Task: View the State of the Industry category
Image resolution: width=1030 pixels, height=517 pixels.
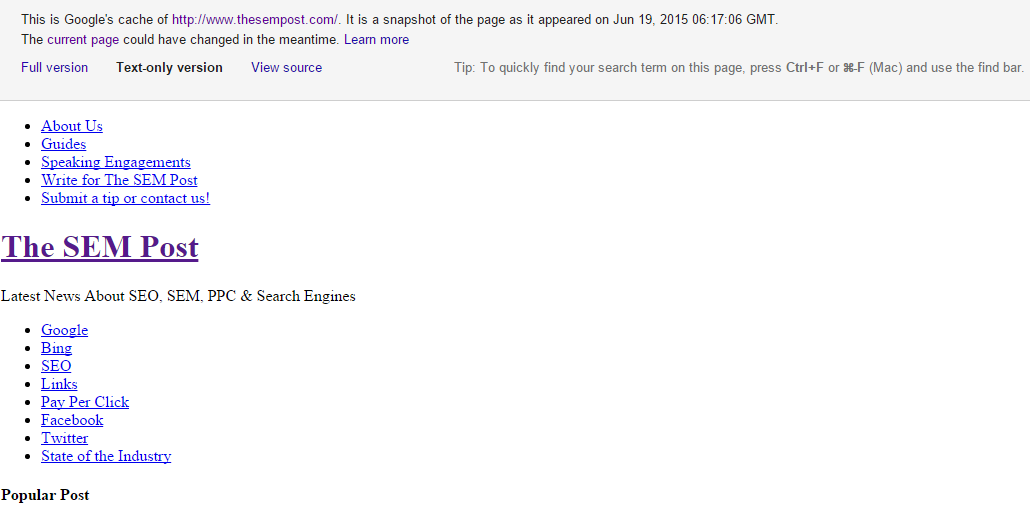Action: [x=106, y=456]
